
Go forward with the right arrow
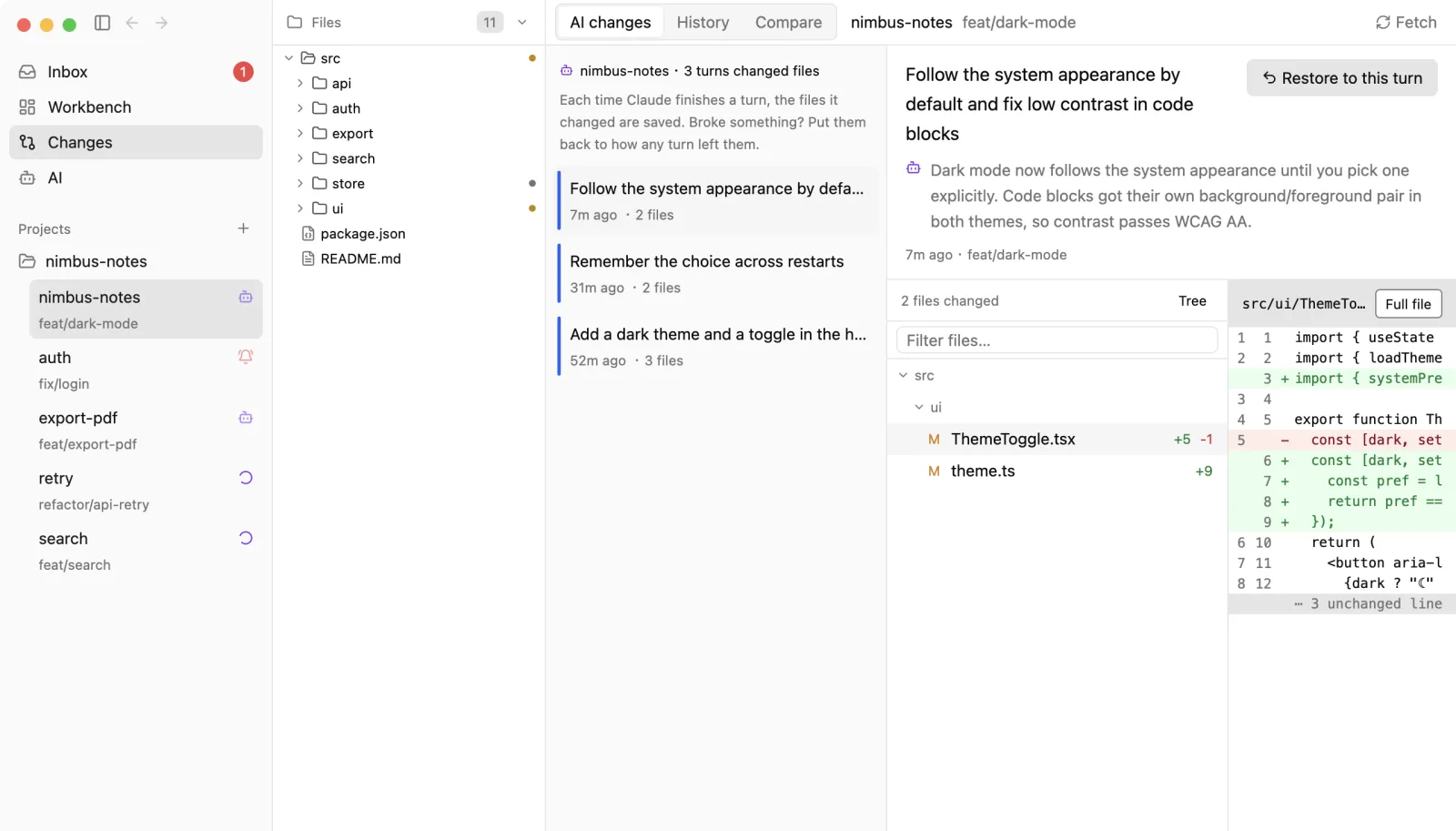[x=161, y=23]
